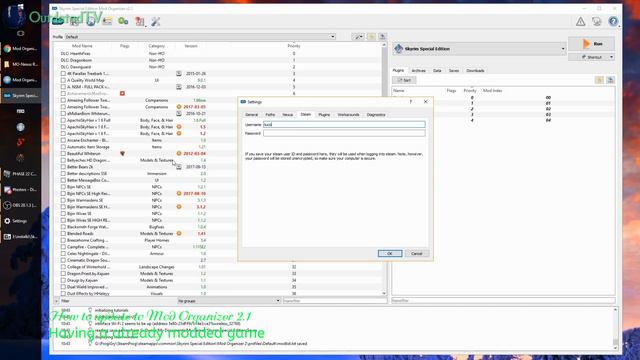640x360 pixels.
Task: Click the create backup icon above plugin list
Action: click(610, 80)
